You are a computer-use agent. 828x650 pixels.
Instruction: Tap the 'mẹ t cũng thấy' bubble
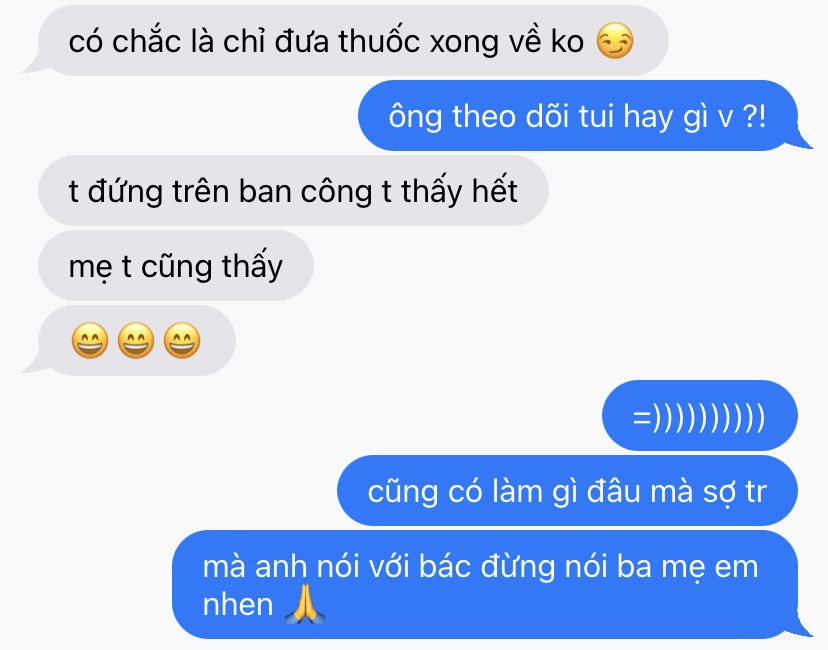coord(176,266)
